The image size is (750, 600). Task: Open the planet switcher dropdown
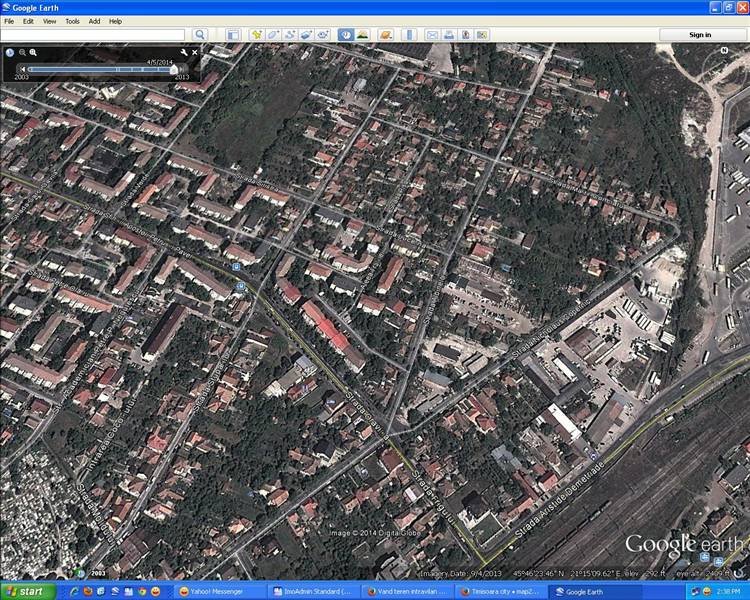coord(385,35)
